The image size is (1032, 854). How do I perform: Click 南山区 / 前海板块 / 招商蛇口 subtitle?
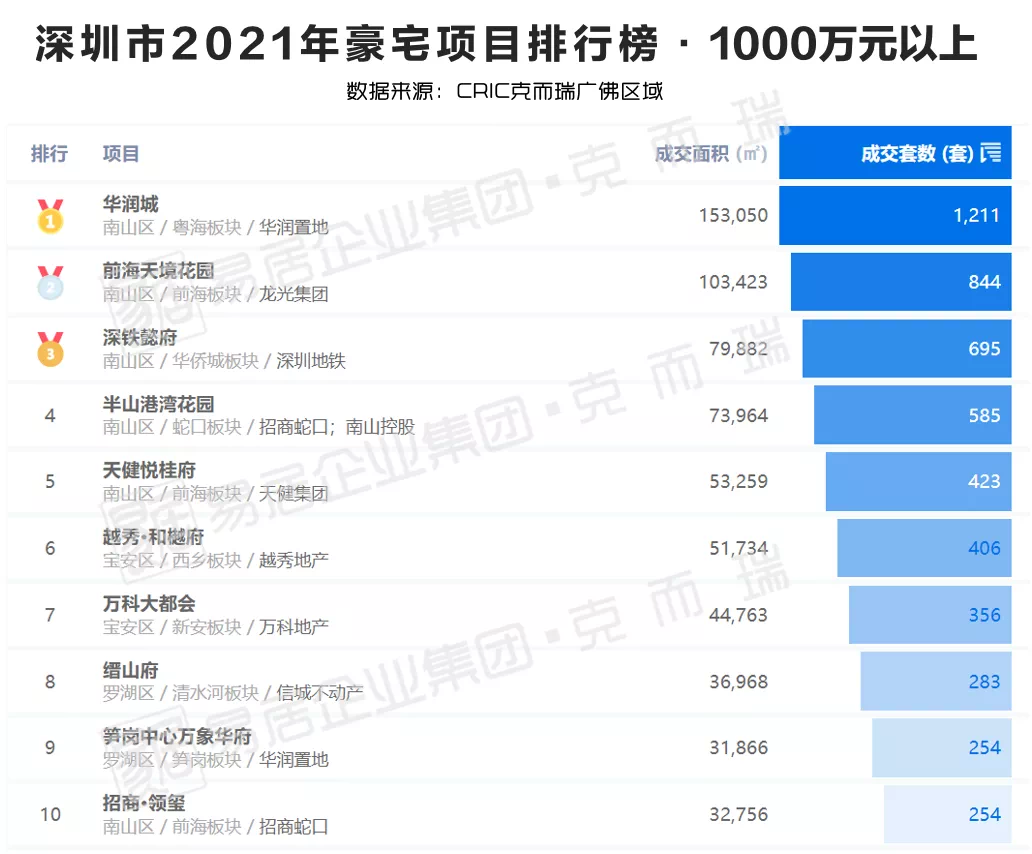pyautogui.click(x=215, y=826)
